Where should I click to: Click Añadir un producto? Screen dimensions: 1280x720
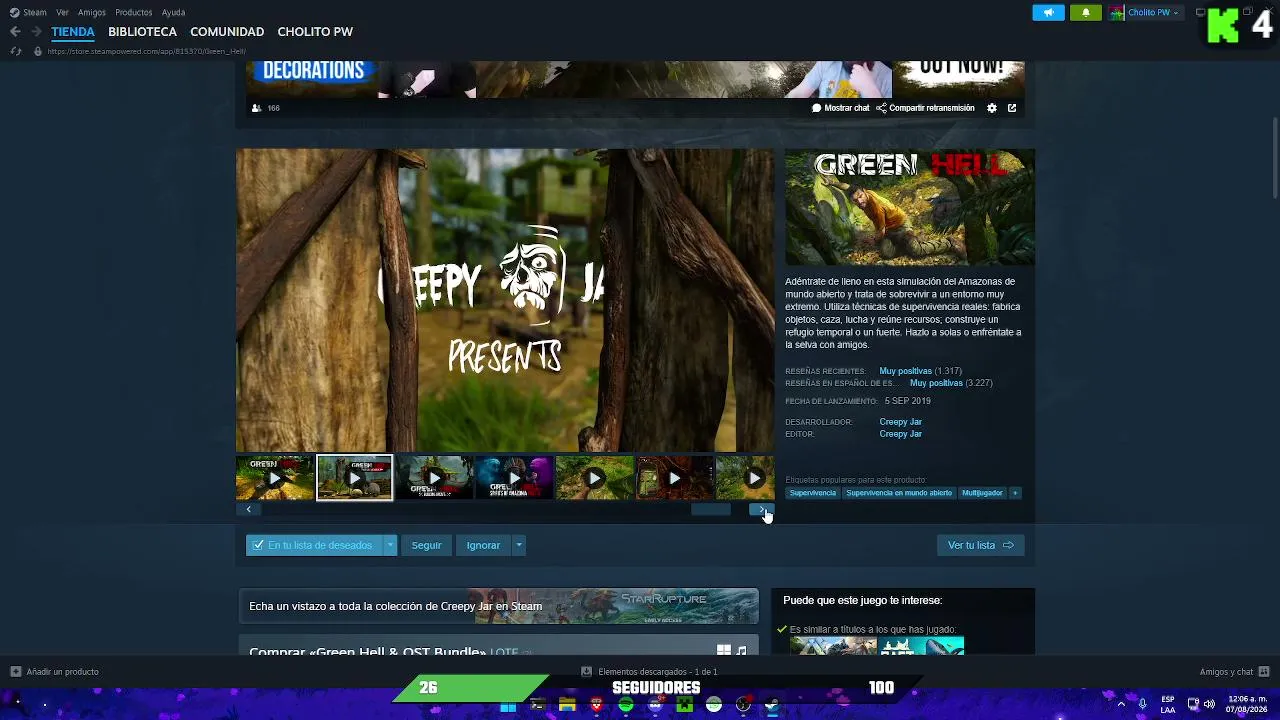(x=55, y=672)
